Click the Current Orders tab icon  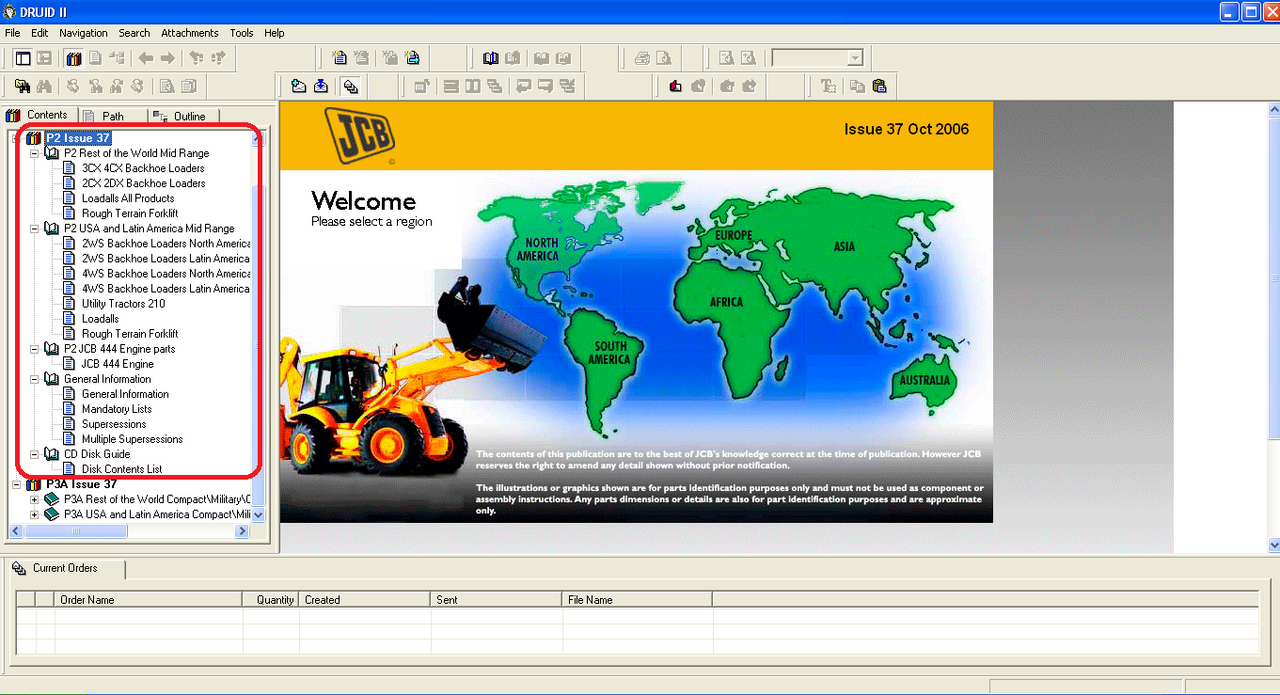(x=19, y=568)
